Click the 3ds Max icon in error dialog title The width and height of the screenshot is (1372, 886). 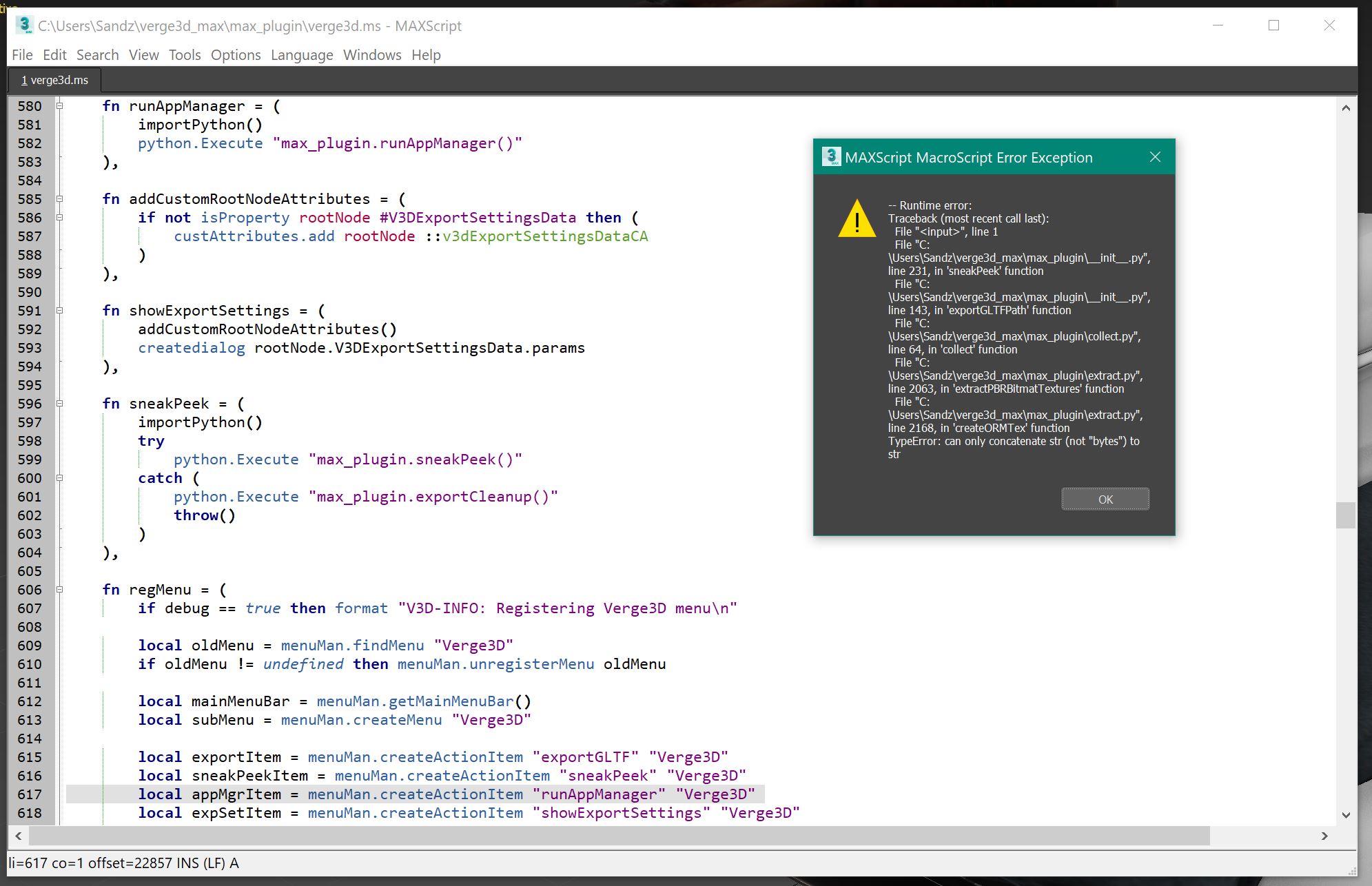[x=831, y=156]
